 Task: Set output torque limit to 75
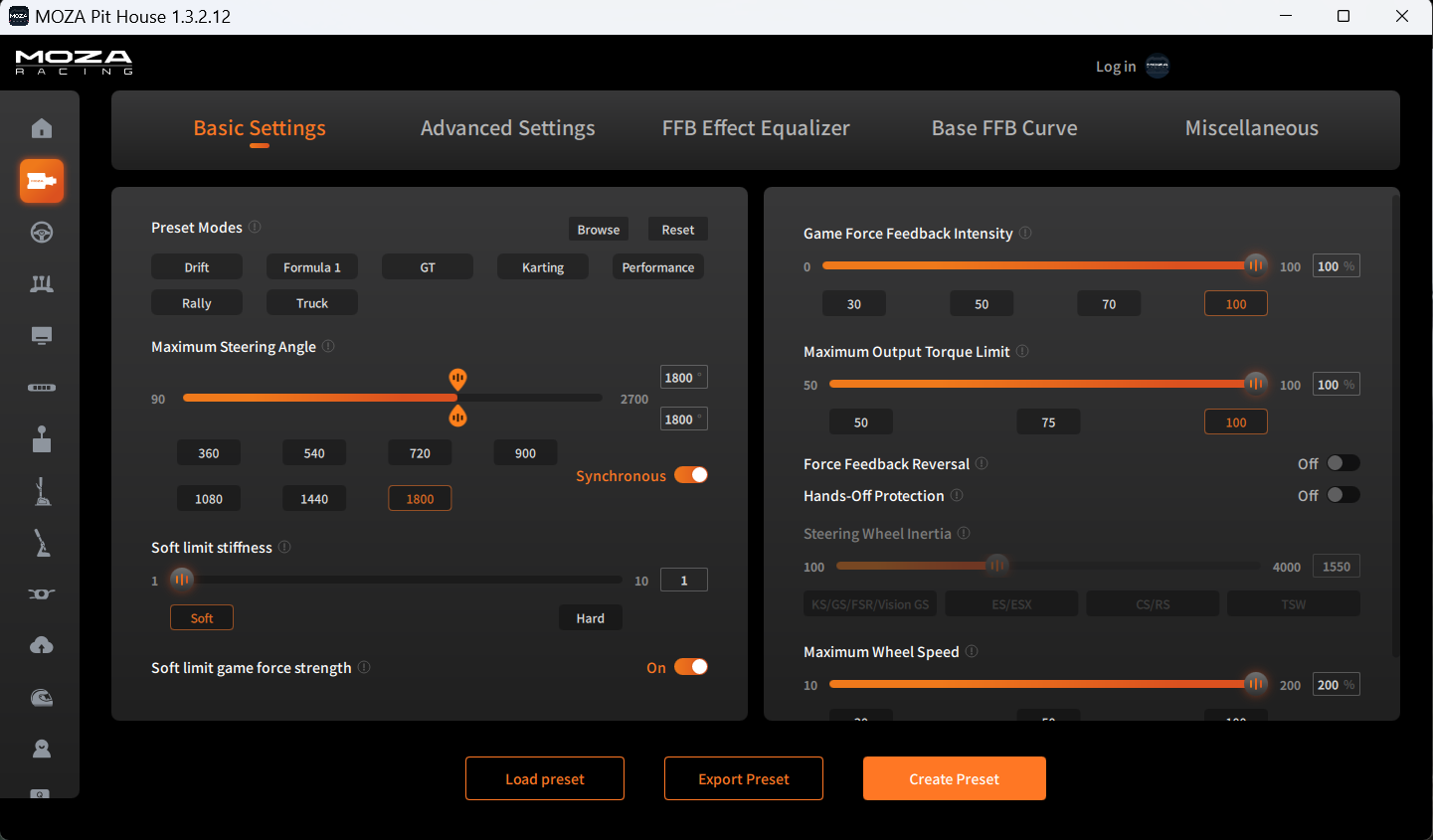pos(1048,422)
